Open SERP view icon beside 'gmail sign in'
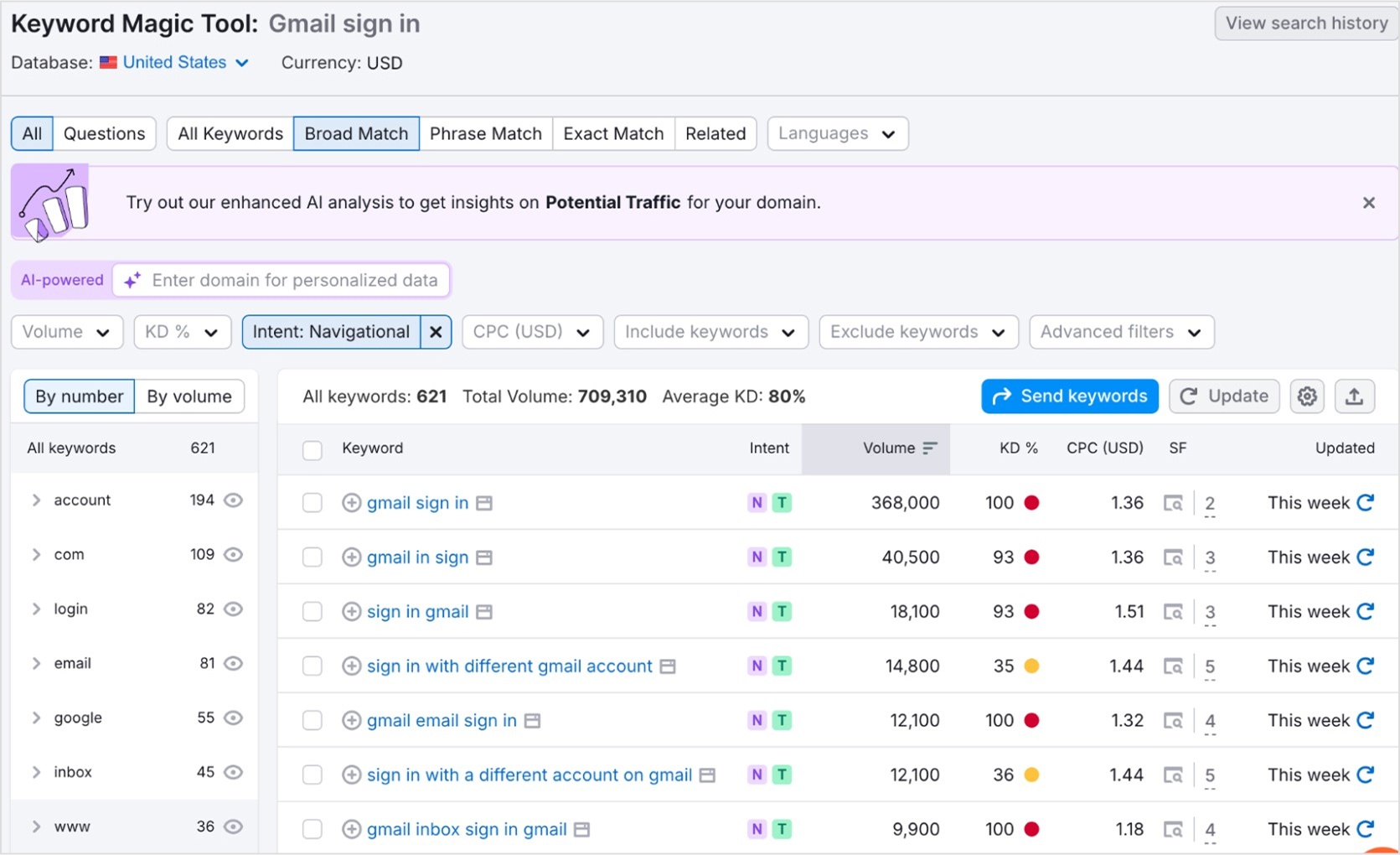This screenshot has height=855, width=1400. click(483, 503)
